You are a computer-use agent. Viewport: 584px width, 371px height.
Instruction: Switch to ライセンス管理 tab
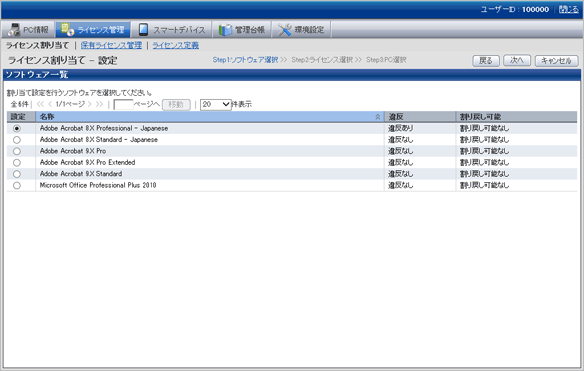pos(93,29)
